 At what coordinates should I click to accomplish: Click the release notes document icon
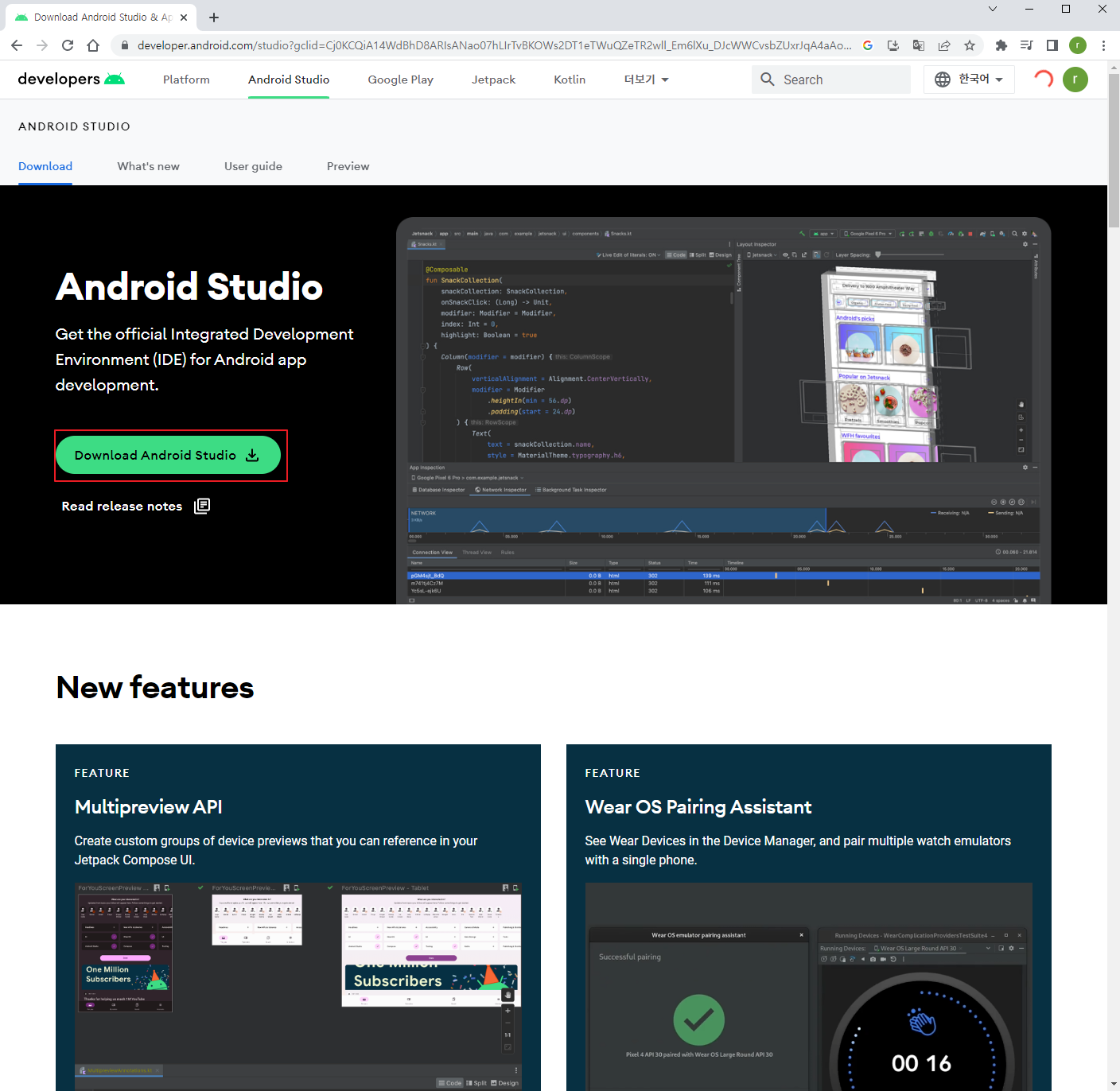point(202,506)
